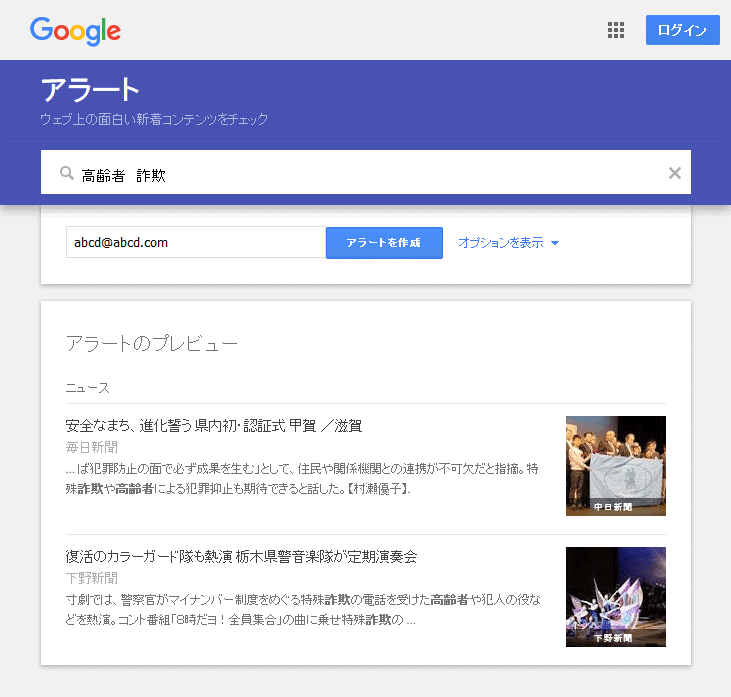
Task: Click the ニュース section label
Action: click(x=88, y=388)
